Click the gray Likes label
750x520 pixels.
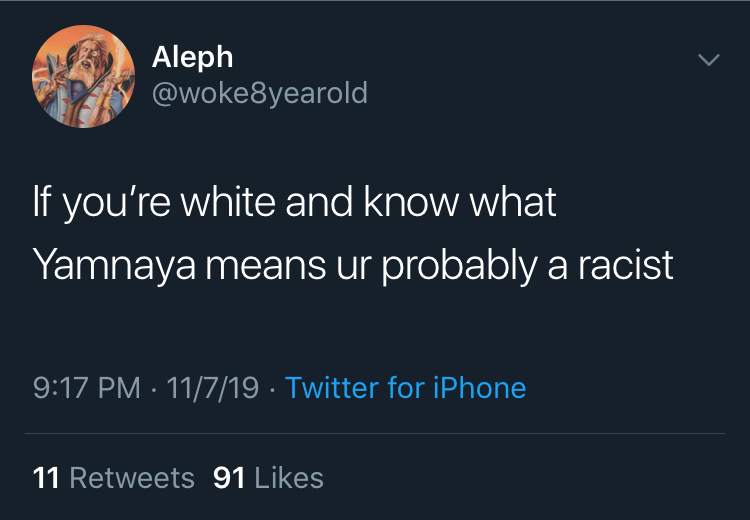(289, 478)
